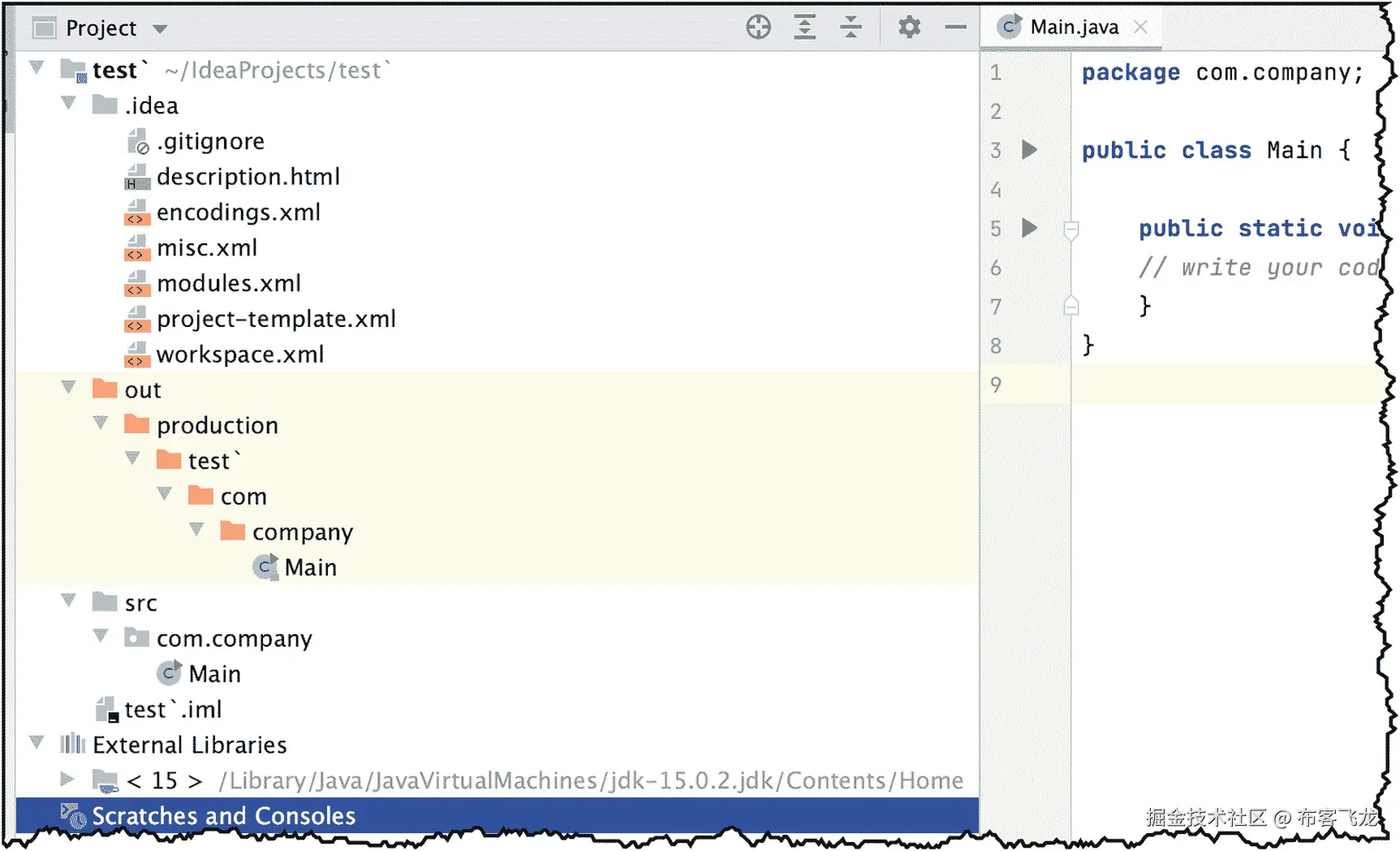This screenshot has height=851, width=1400.
Task: Collapse the company folder arrow
Action: click(x=196, y=529)
